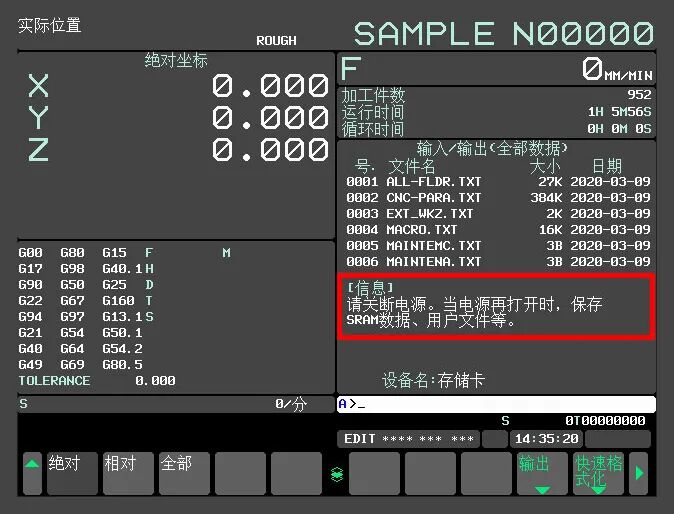Open the 快速格式化 softkey

tap(598, 473)
